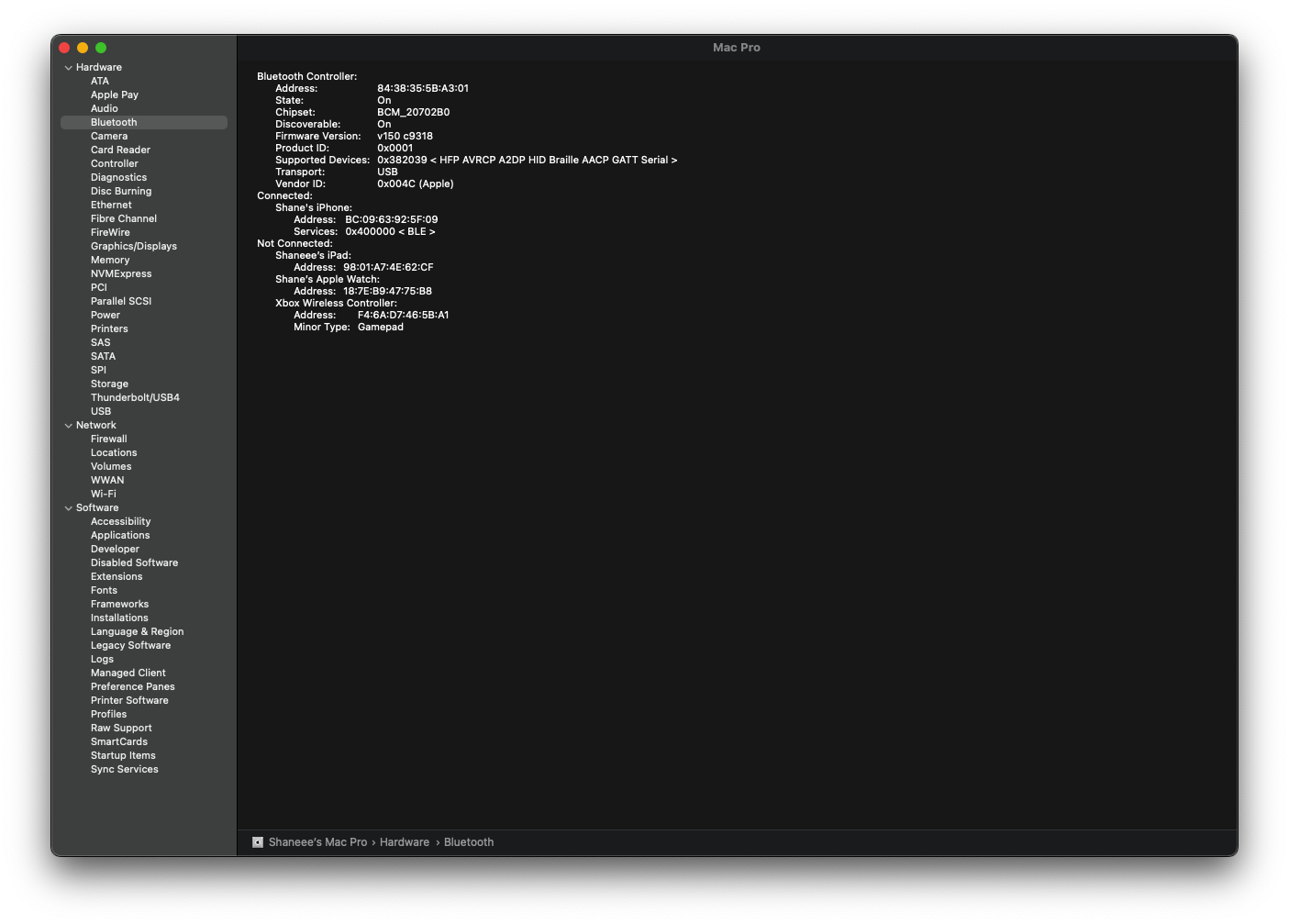Image resolution: width=1289 pixels, height=924 pixels.
Task: Click Bluetooth in the bottom path bar
Action: pos(468,842)
